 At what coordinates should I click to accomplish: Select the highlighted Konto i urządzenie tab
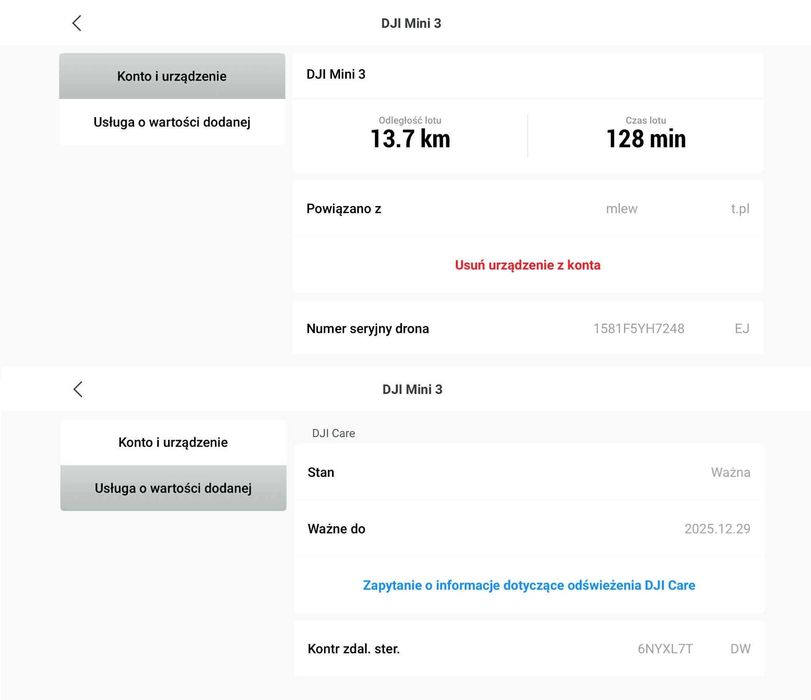pyautogui.click(x=172, y=76)
